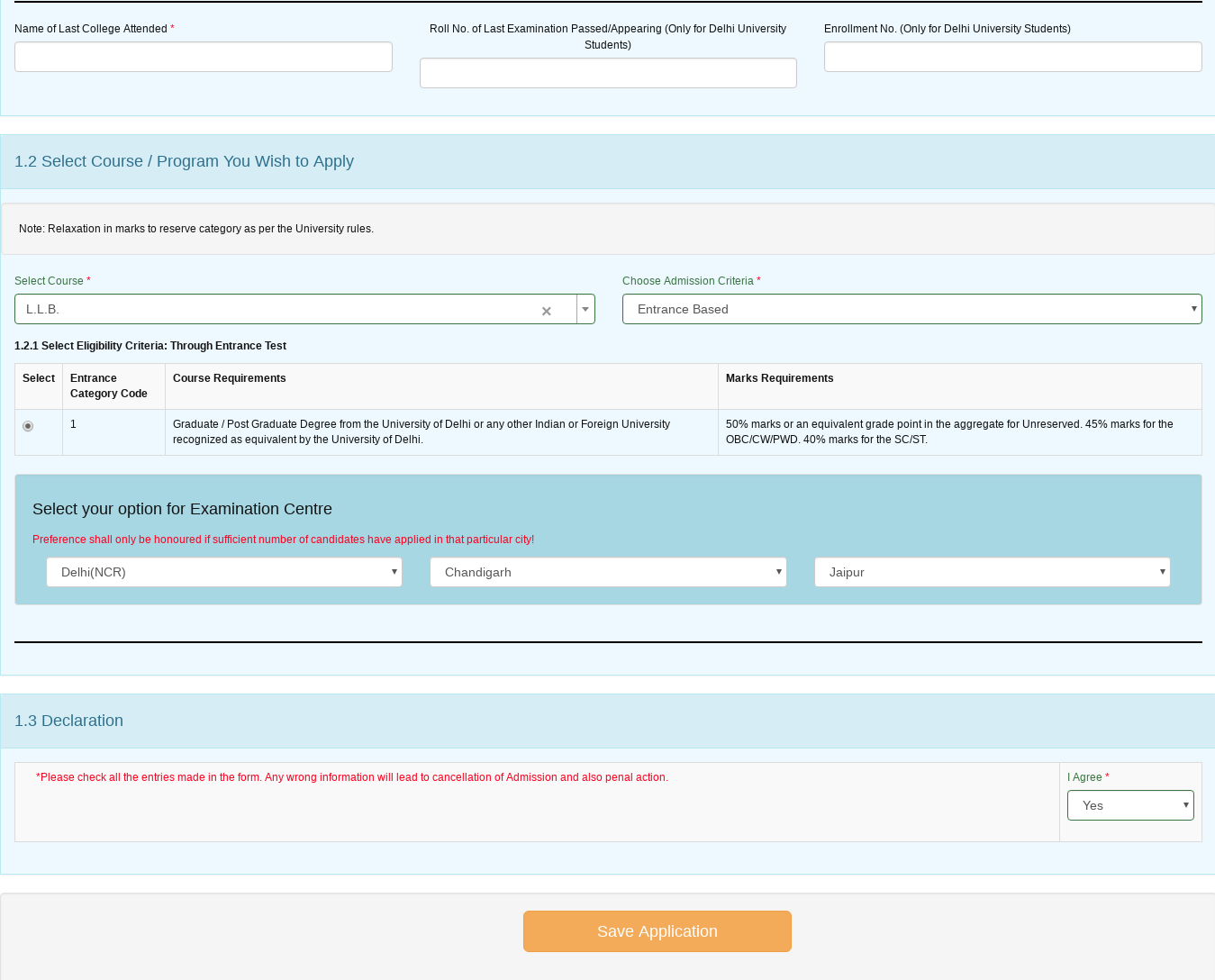Open the Jaipur examination centre dropdown
1215x980 pixels.
pyautogui.click(x=992, y=572)
